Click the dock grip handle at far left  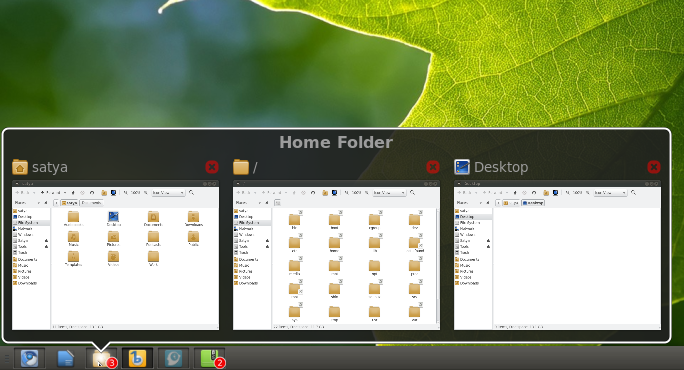coord(7,359)
